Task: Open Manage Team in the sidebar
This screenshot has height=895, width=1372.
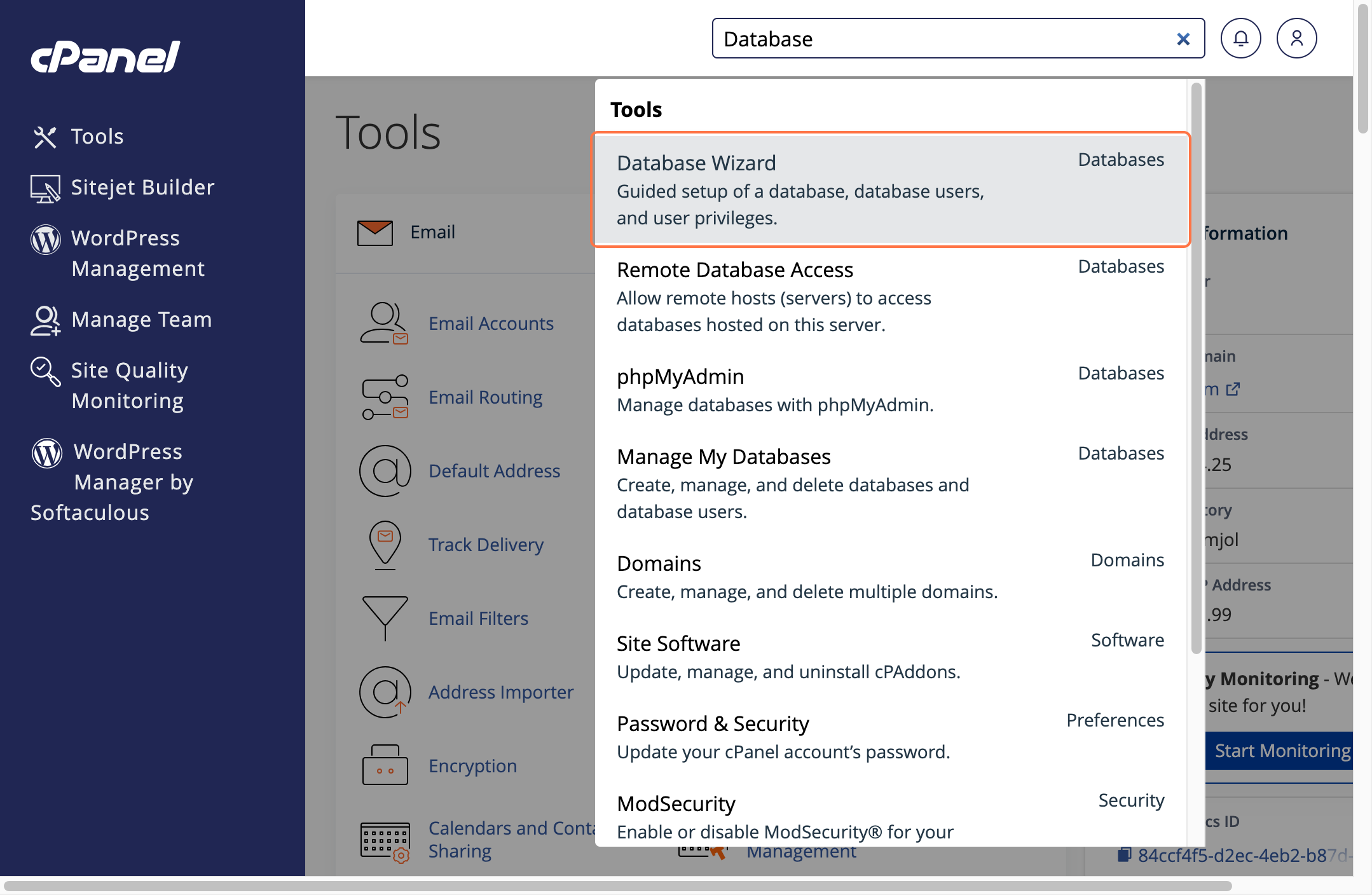Action: point(141,319)
